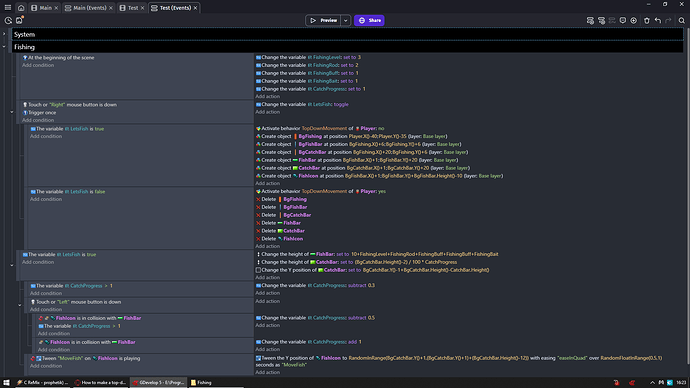Go to the Home tab icon
This screenshot has height=388, width=690.
pyautogui.click(x=21, y=7)
